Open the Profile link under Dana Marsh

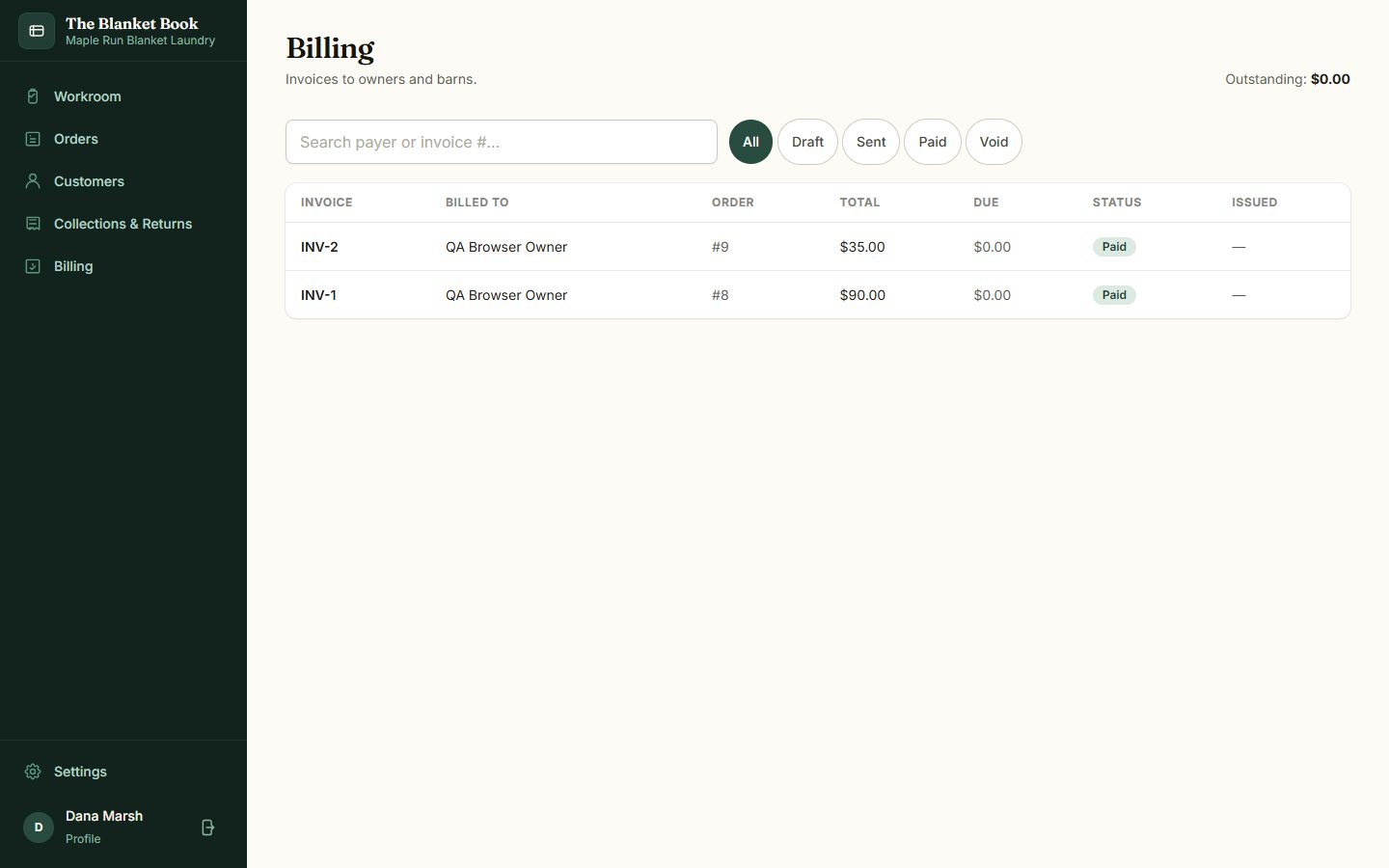83,839
